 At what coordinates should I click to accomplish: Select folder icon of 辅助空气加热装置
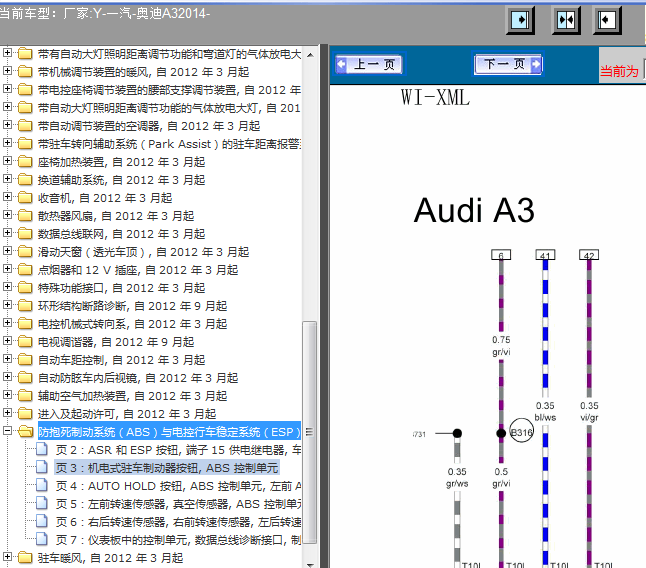coord(25,396)
